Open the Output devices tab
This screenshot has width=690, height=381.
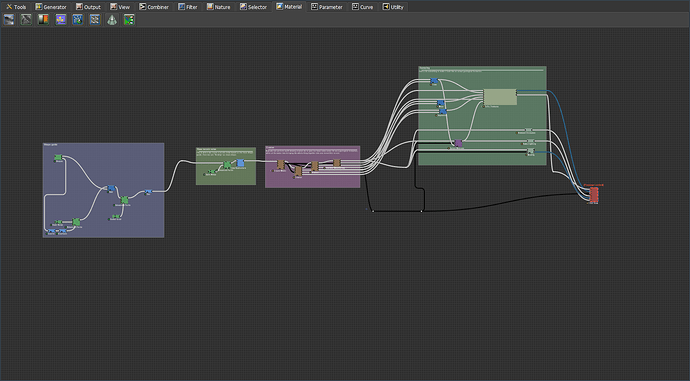[x=88, y=7]
